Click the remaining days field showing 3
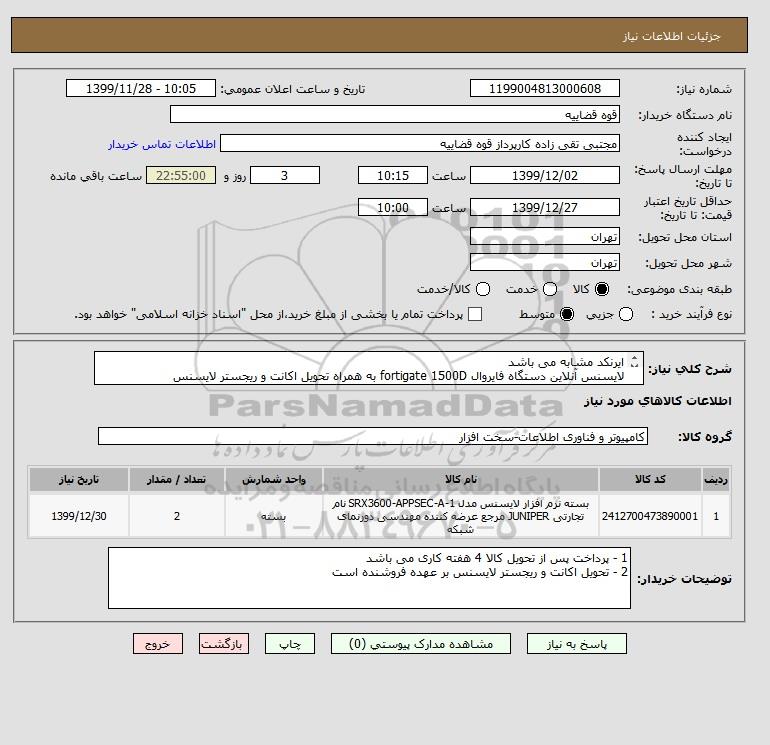Viewport: 770px width, 745px height. [285, 175]
